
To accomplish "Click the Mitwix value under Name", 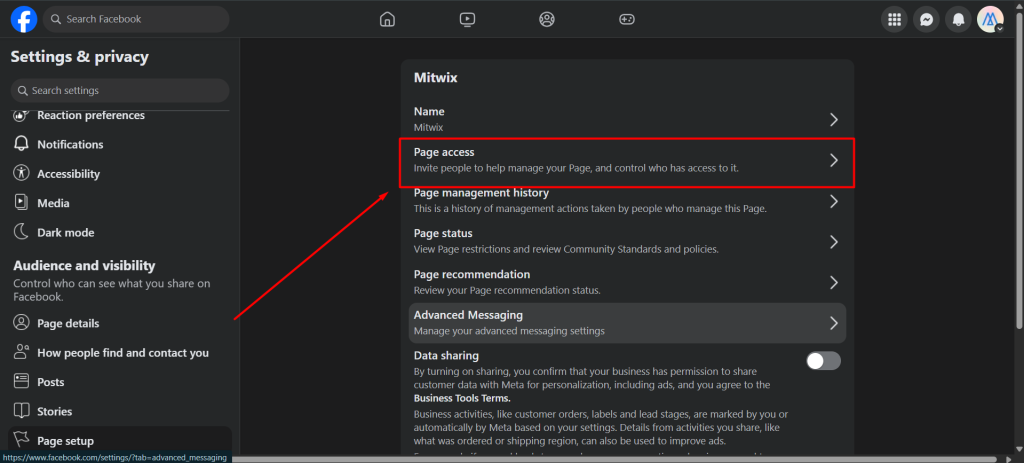I will [x=428, y=127].
